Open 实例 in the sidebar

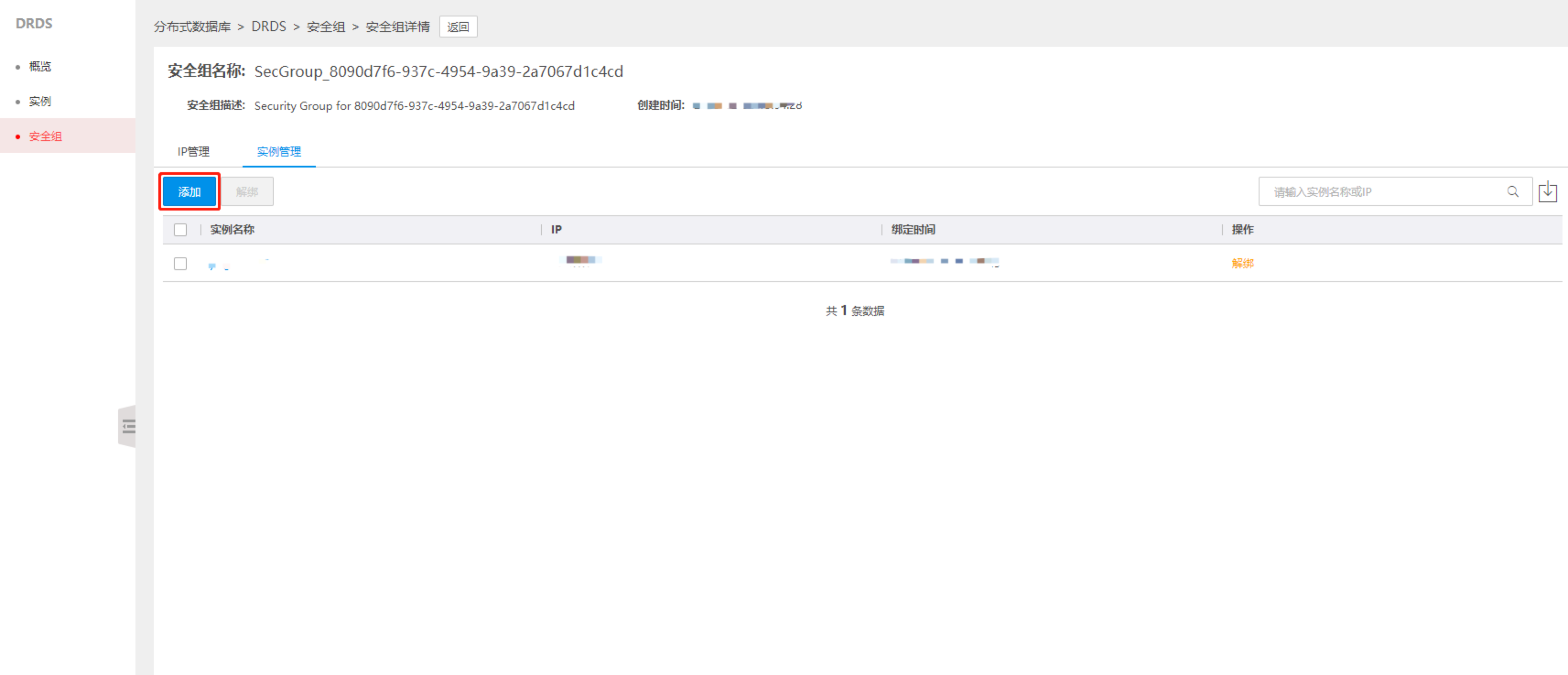[40, 101]
